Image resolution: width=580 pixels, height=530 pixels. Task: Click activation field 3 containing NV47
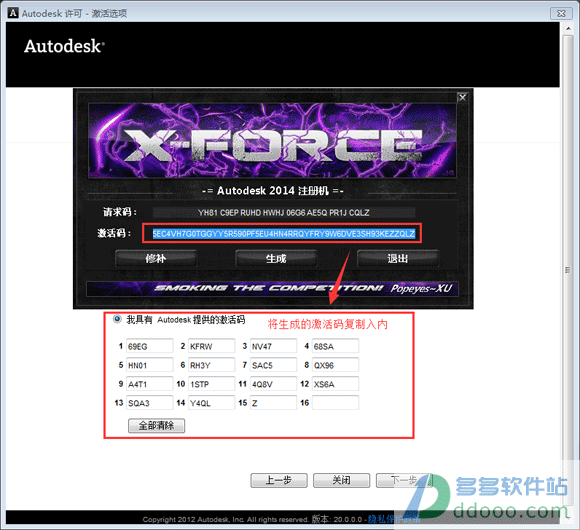click(273, 346)
